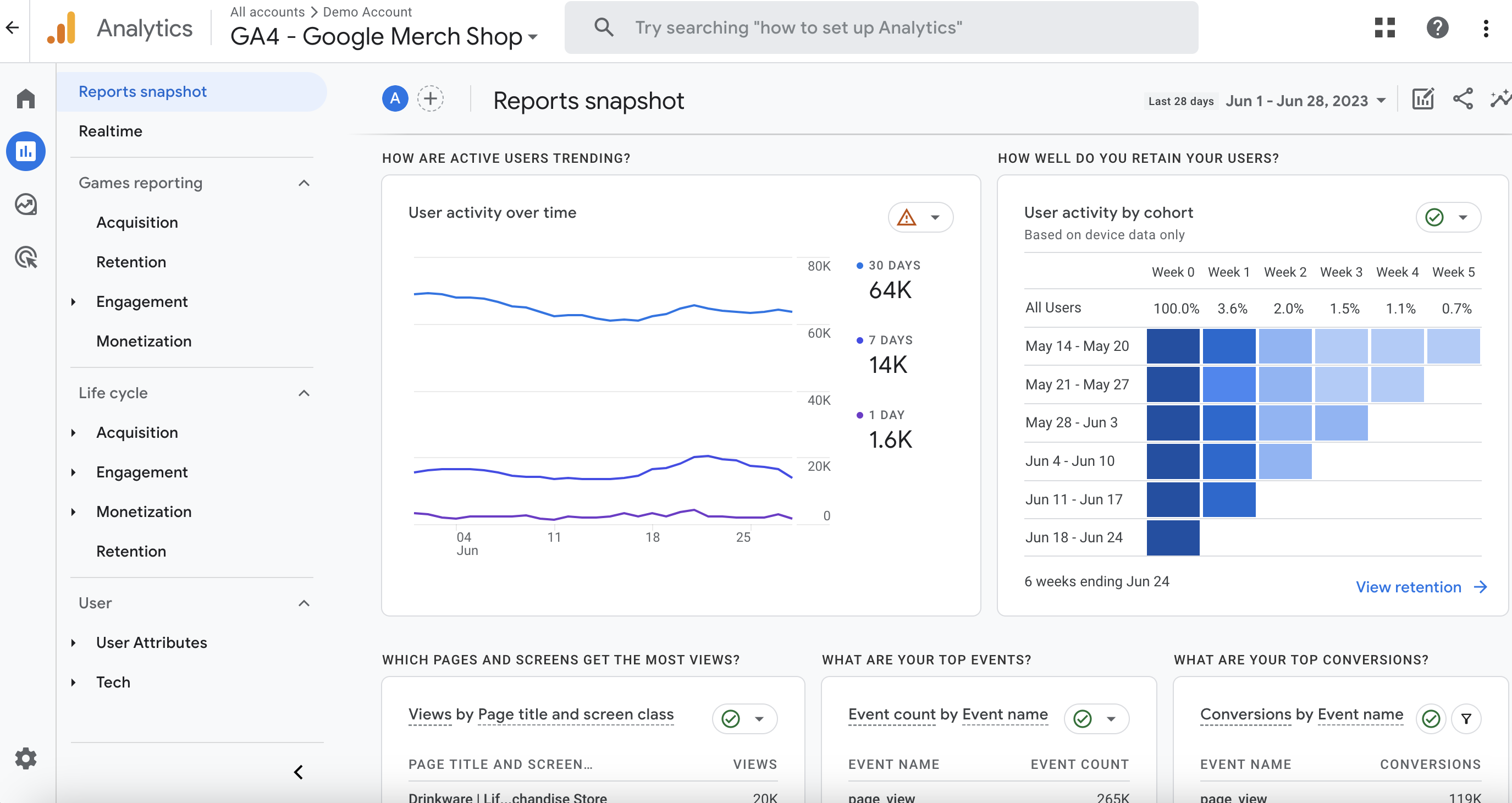Image resolution: width=1512 pixels, height=803 pixels.
Task: Open Monetization under Games reporting
Action: (x=144, y=341)
